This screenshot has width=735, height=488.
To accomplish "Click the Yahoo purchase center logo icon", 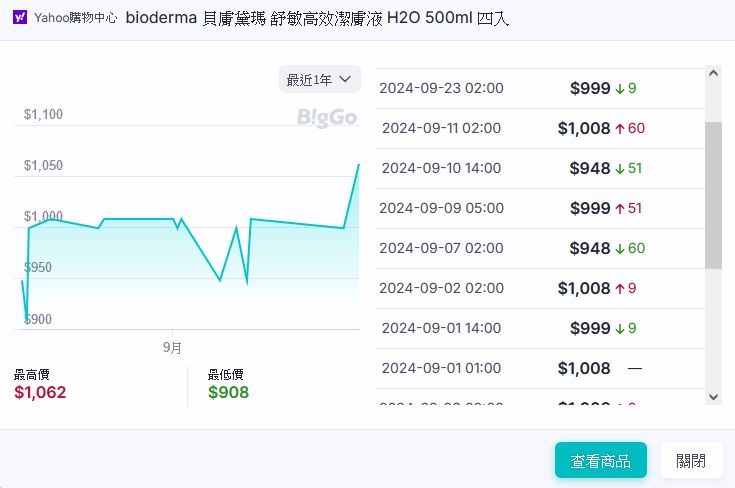I will click(x=20, y=18).
